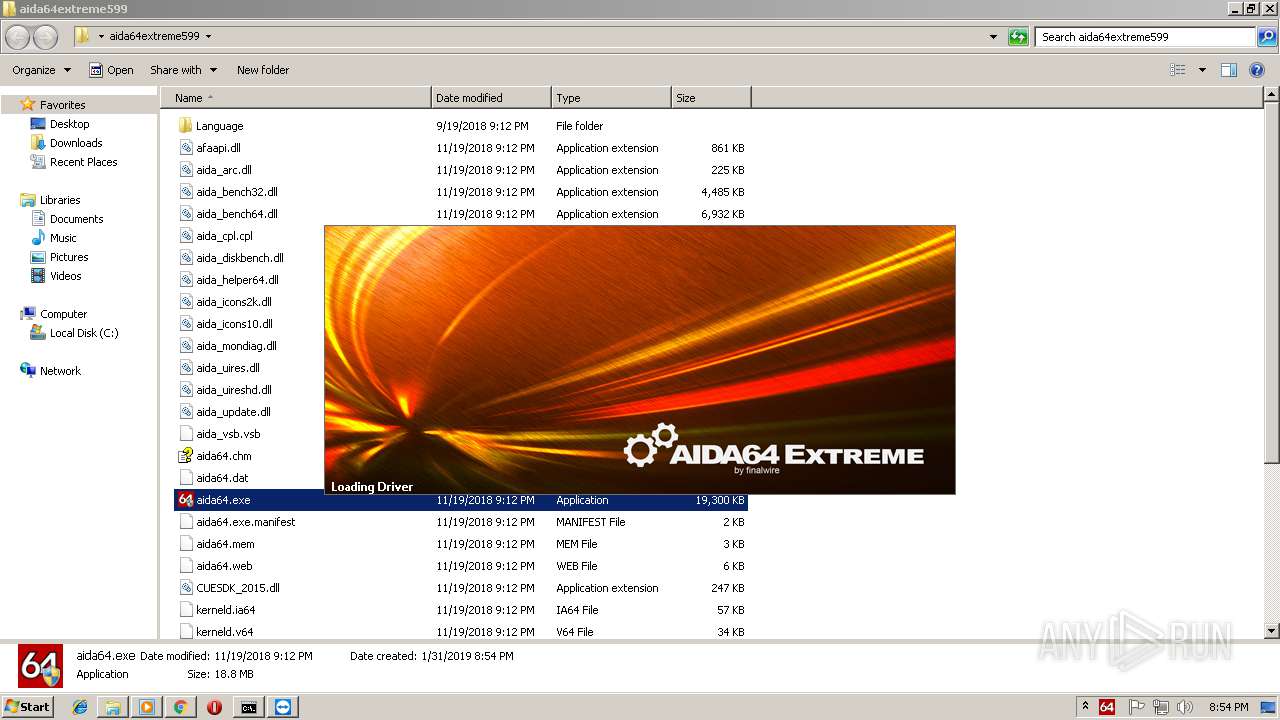Click the refresh button beside the address bar
Viewport: 1280px width, 720px height.
[x=1018, y=37]
